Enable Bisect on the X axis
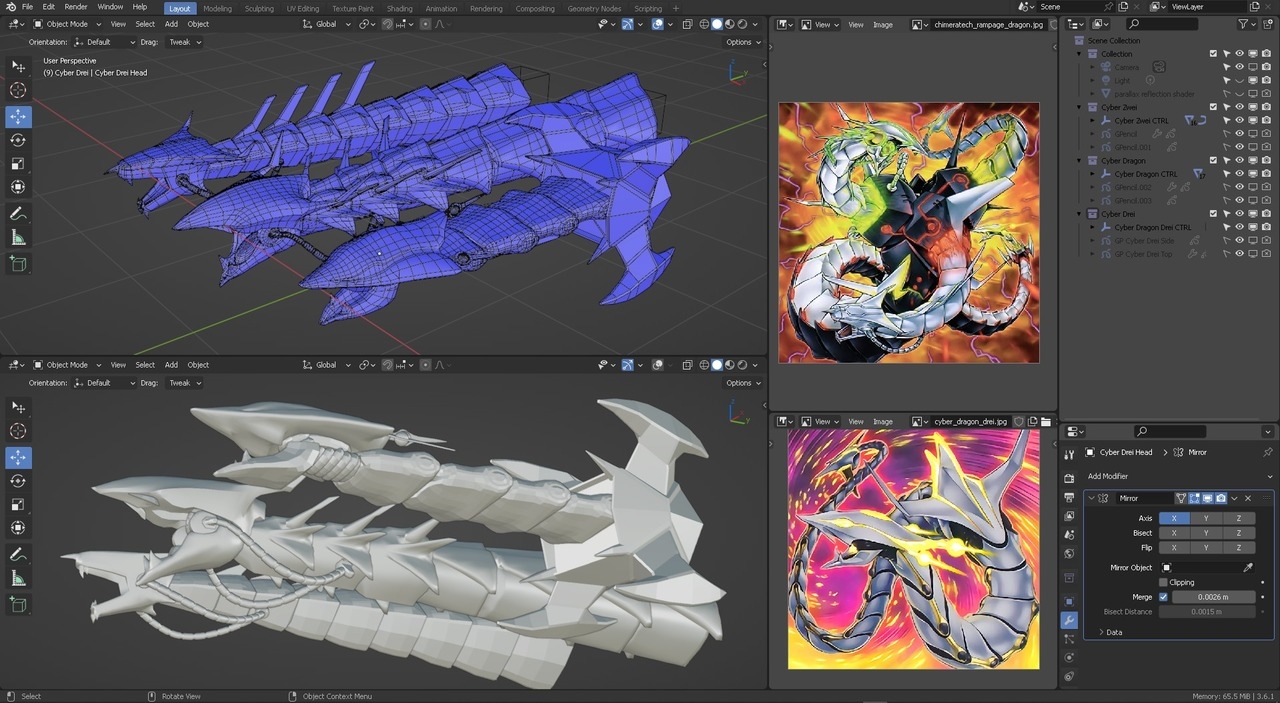Screen dimensions: 1280x703 1174,533
